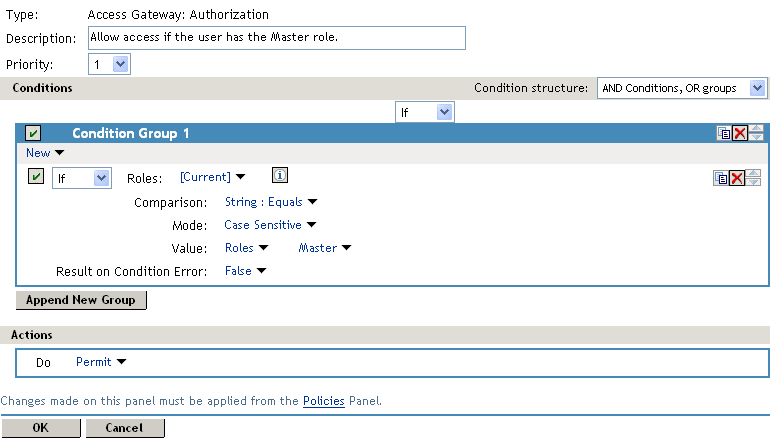777x438 pixels.
Task: Open the Priority dropdown
Action: [x=109, y=64]
